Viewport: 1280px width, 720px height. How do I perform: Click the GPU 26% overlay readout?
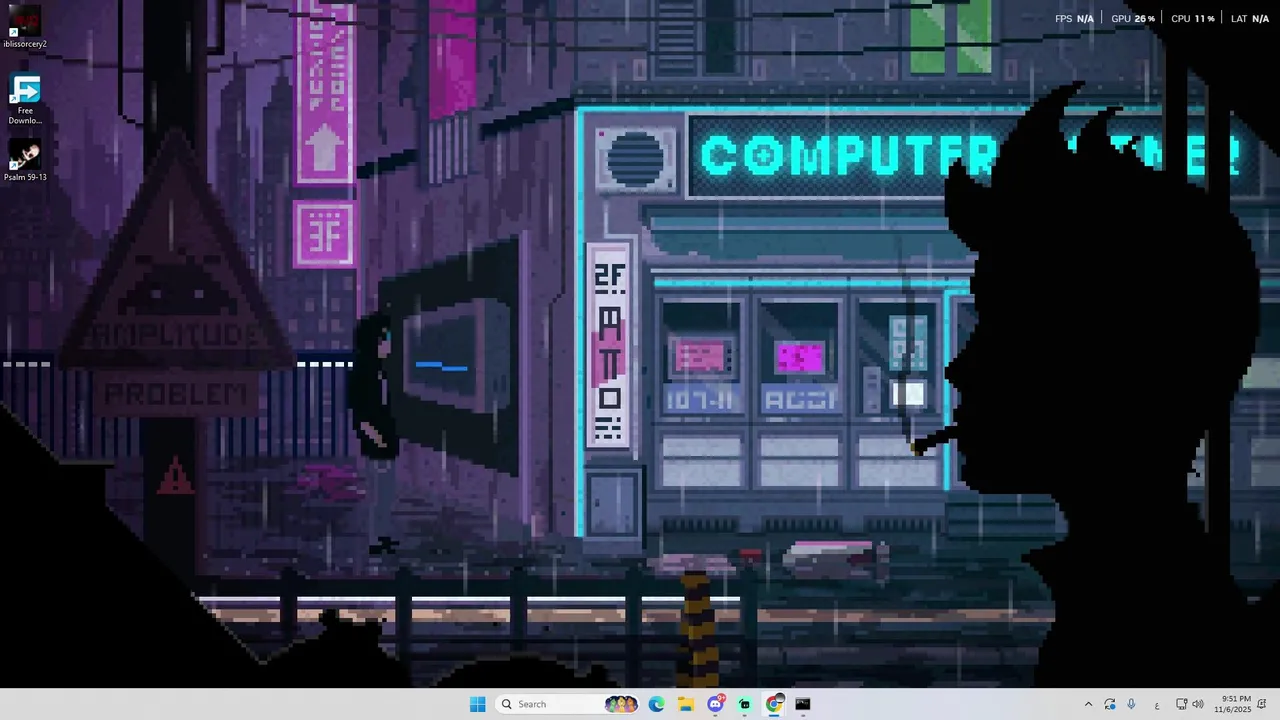(x=1133, y=19)
